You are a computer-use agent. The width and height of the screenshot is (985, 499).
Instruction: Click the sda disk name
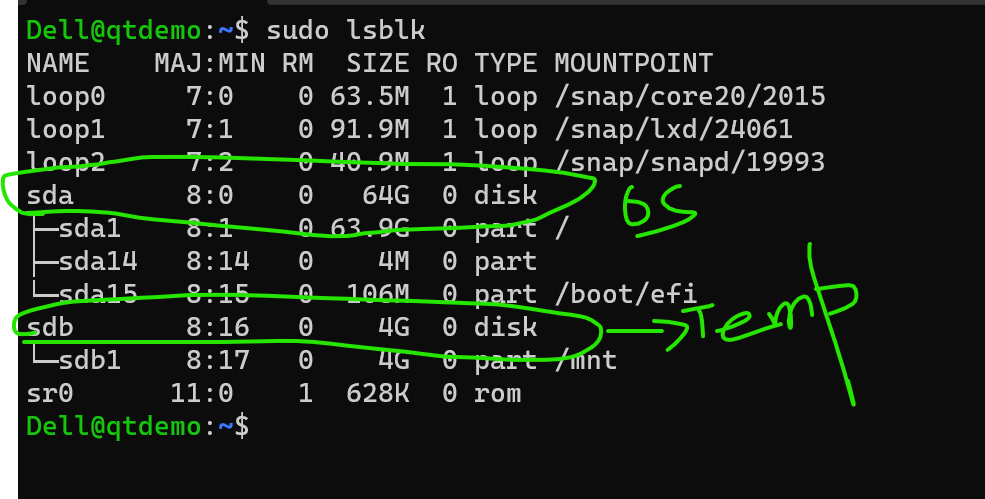[50, 195]
